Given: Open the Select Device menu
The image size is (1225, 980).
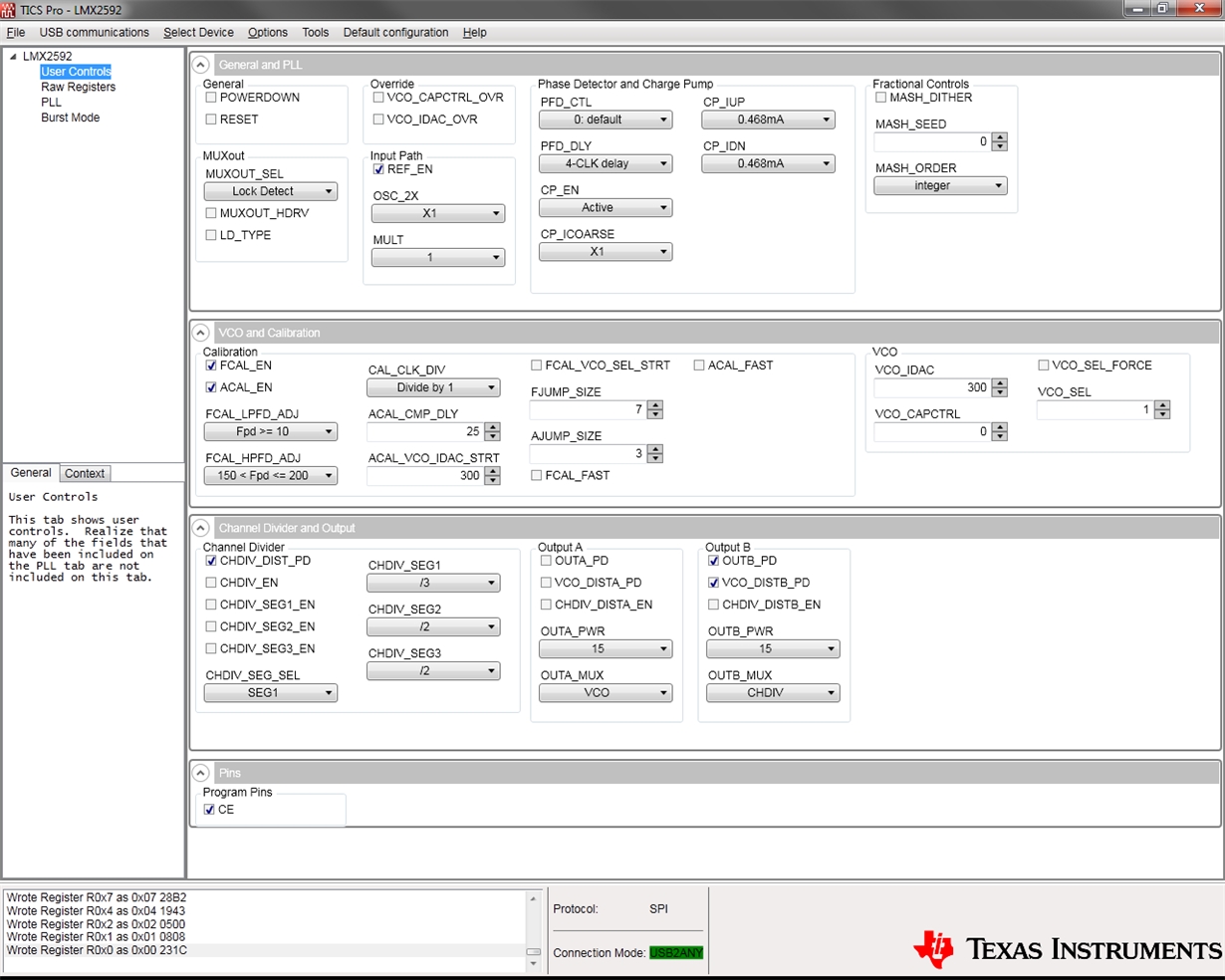Looking at the screenshot, I should pyautogui.click(x=198, y=33).
